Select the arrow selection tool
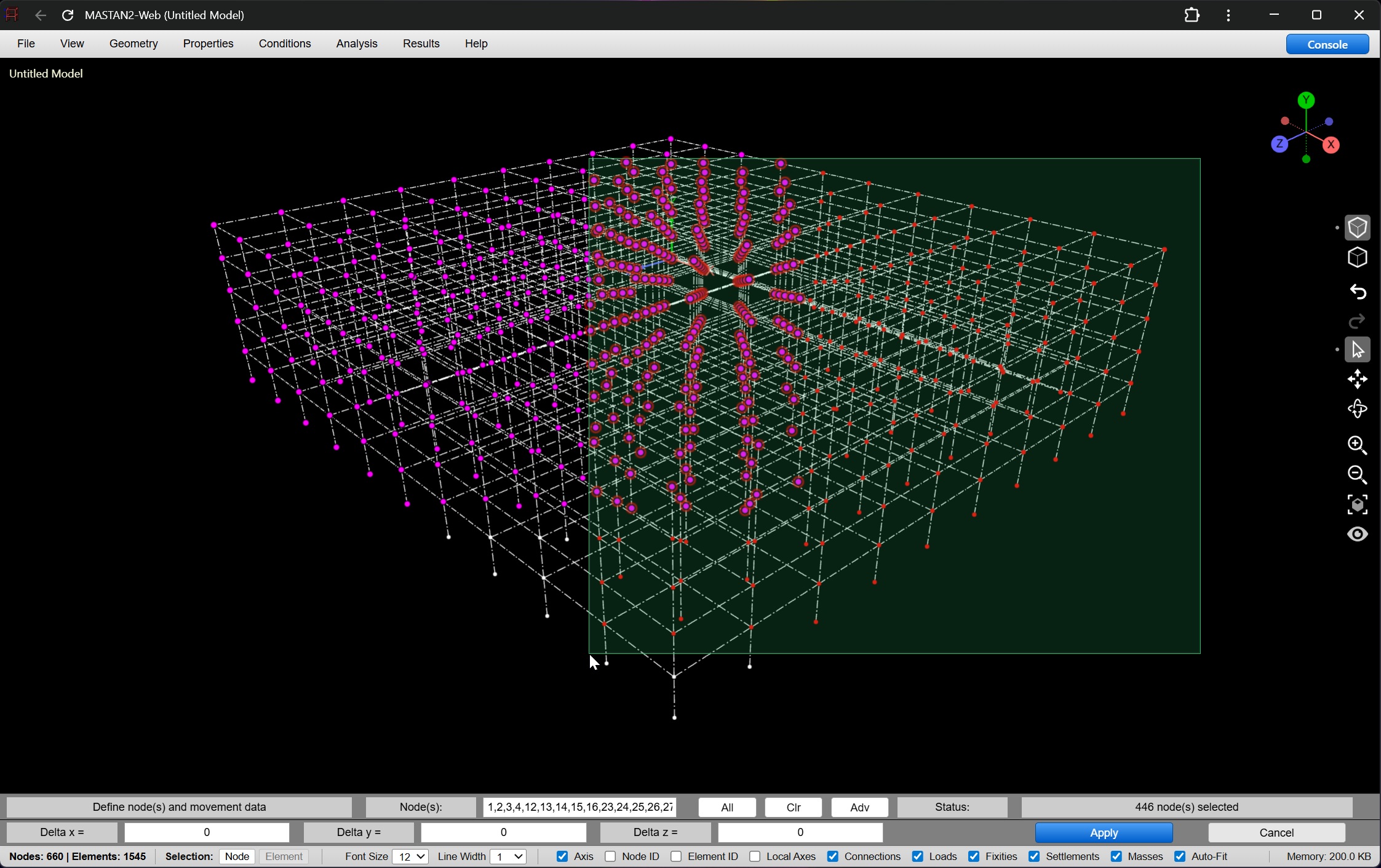The height and width of the screenshot is (868, 1381). [x=1358, y=349]
